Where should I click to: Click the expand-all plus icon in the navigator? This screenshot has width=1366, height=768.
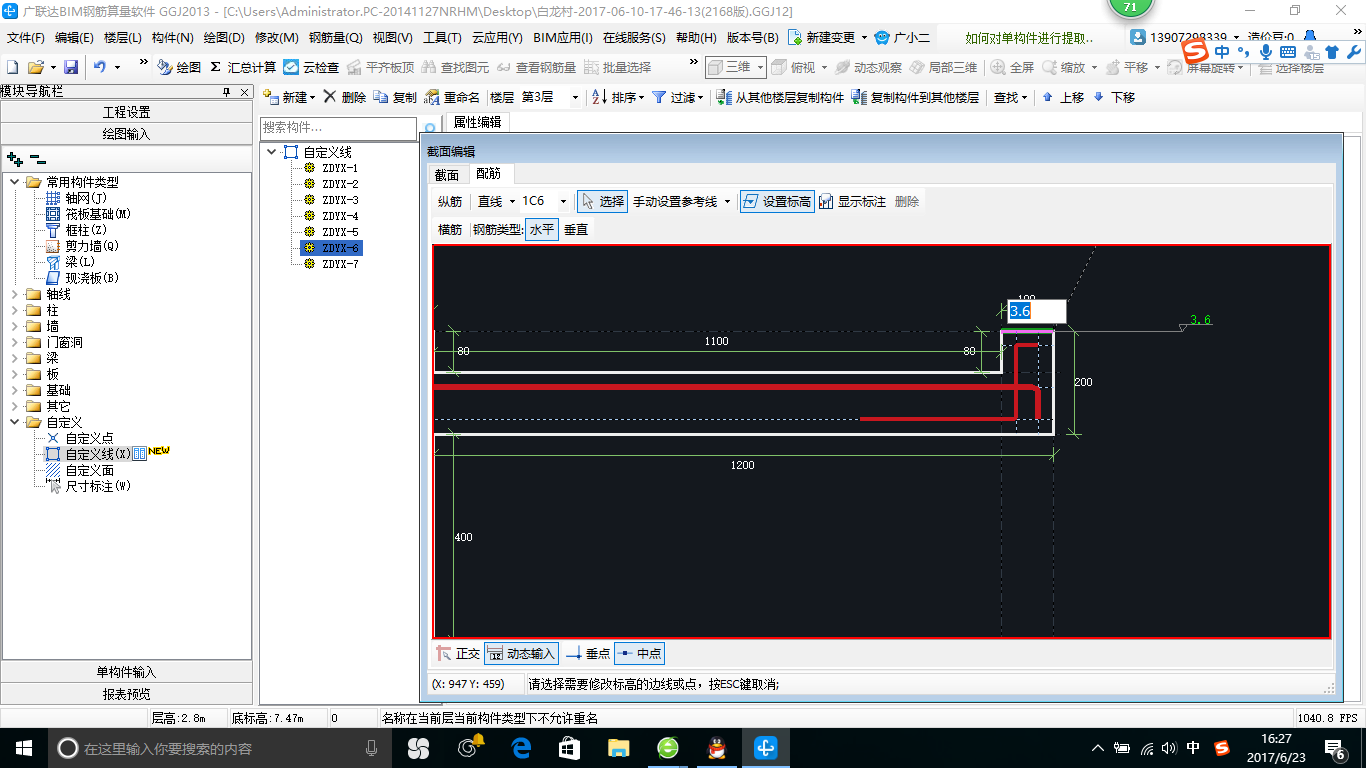15,158
